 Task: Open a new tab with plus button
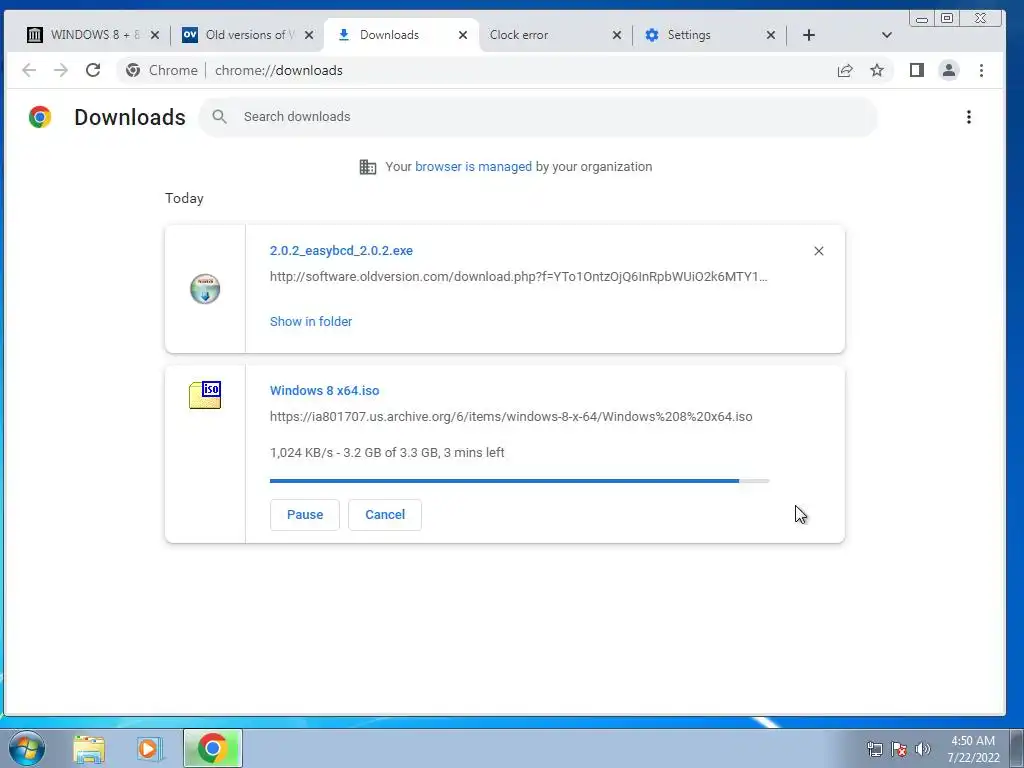(x=808, y=35)
